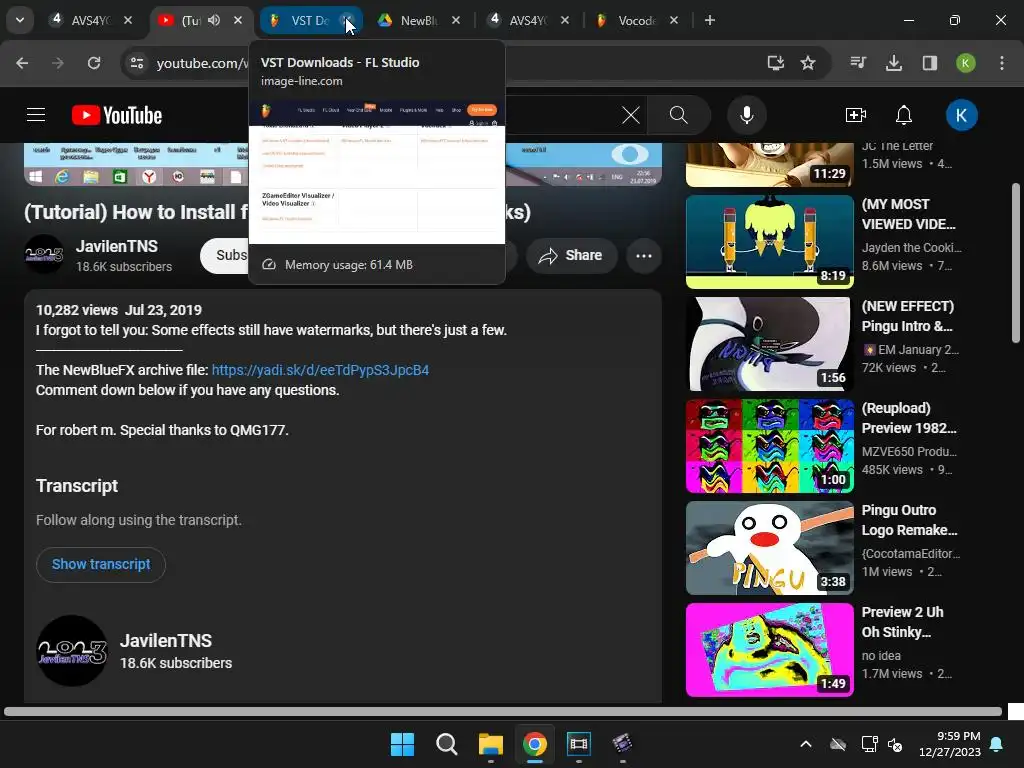
Task: Clear the YouTube search box
Action: tap(631, 115)
